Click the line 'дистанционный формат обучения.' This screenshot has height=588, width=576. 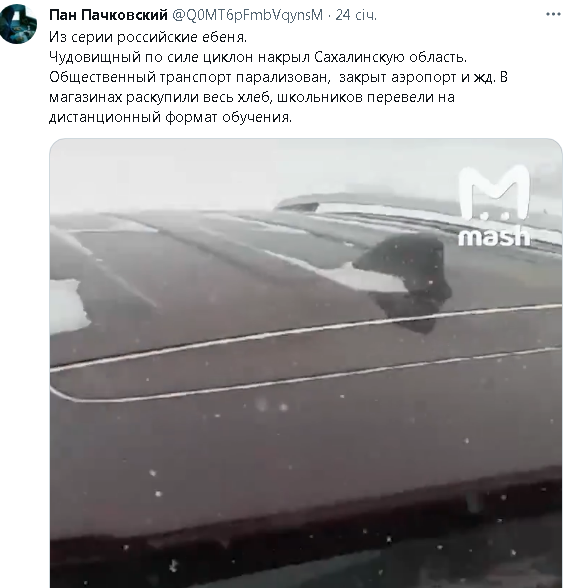170,117
